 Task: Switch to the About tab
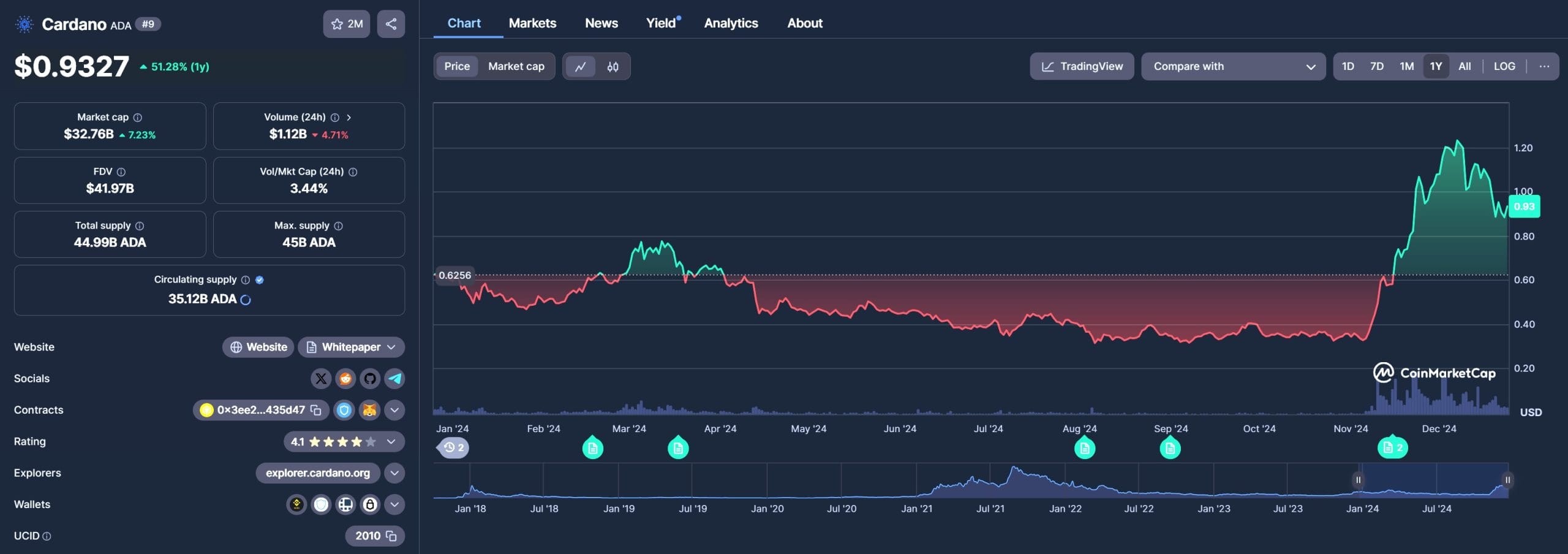804,23
